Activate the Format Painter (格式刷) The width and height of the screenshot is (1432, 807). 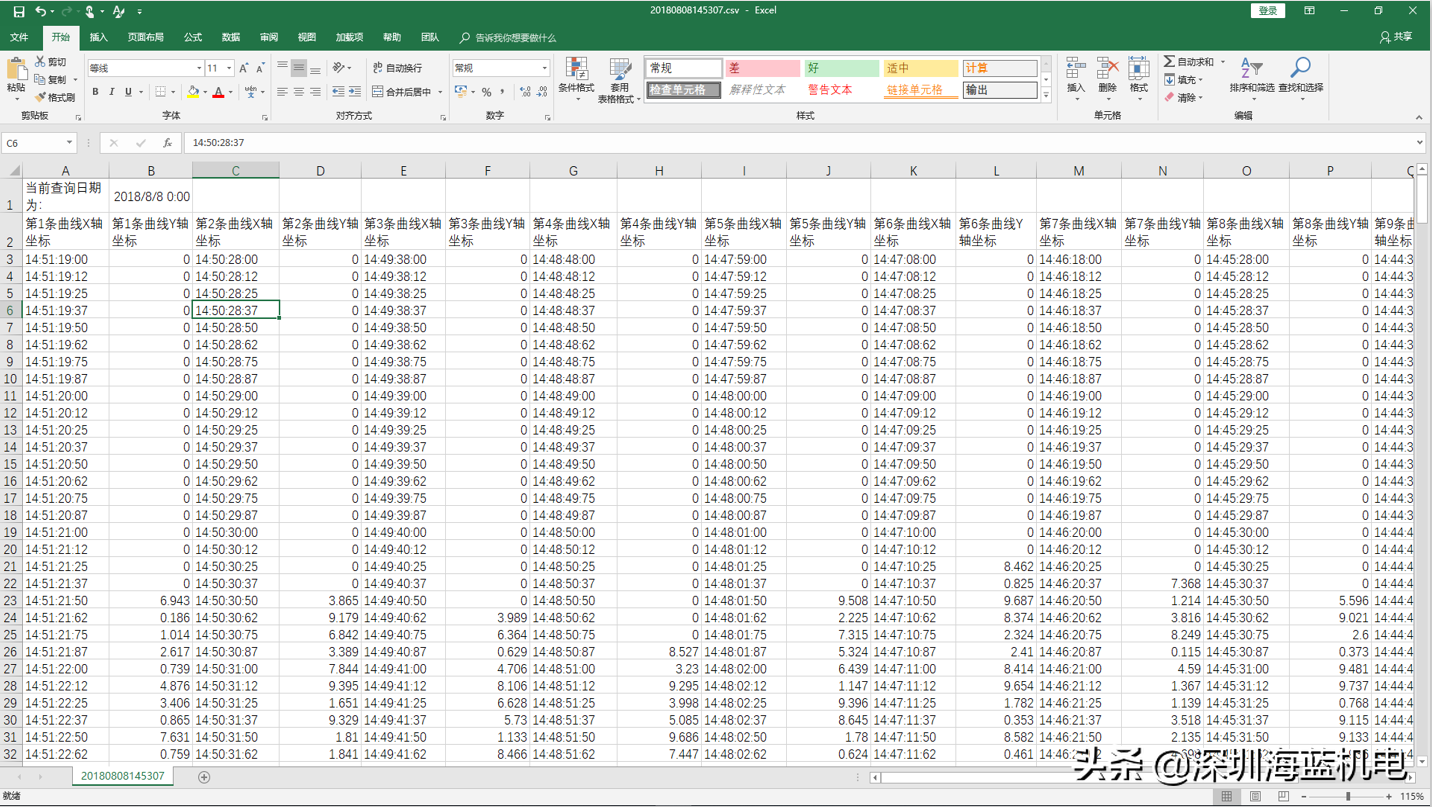[55, 98]
